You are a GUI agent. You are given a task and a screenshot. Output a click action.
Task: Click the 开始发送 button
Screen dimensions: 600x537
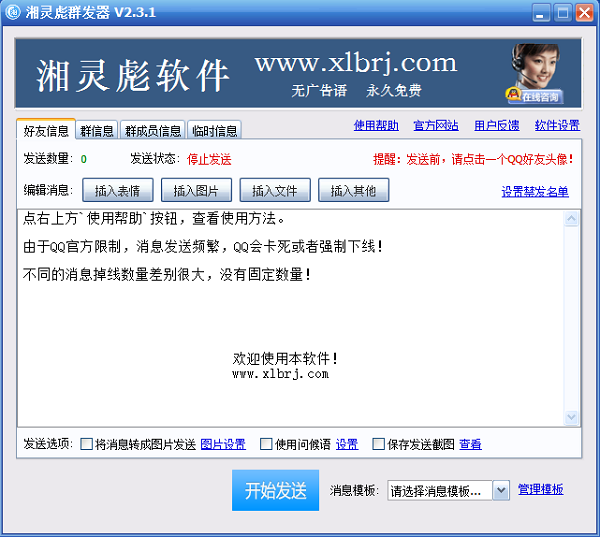(276, 490)
